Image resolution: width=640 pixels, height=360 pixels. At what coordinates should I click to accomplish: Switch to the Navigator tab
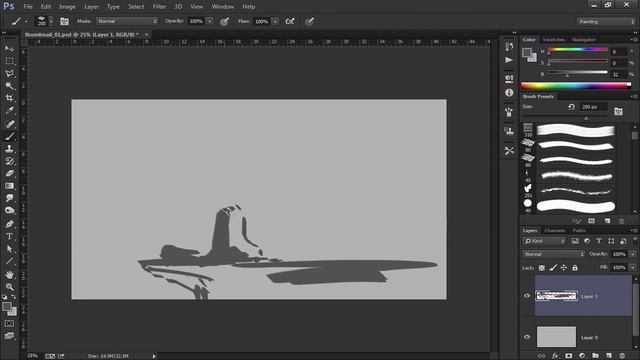coord(584,40)
